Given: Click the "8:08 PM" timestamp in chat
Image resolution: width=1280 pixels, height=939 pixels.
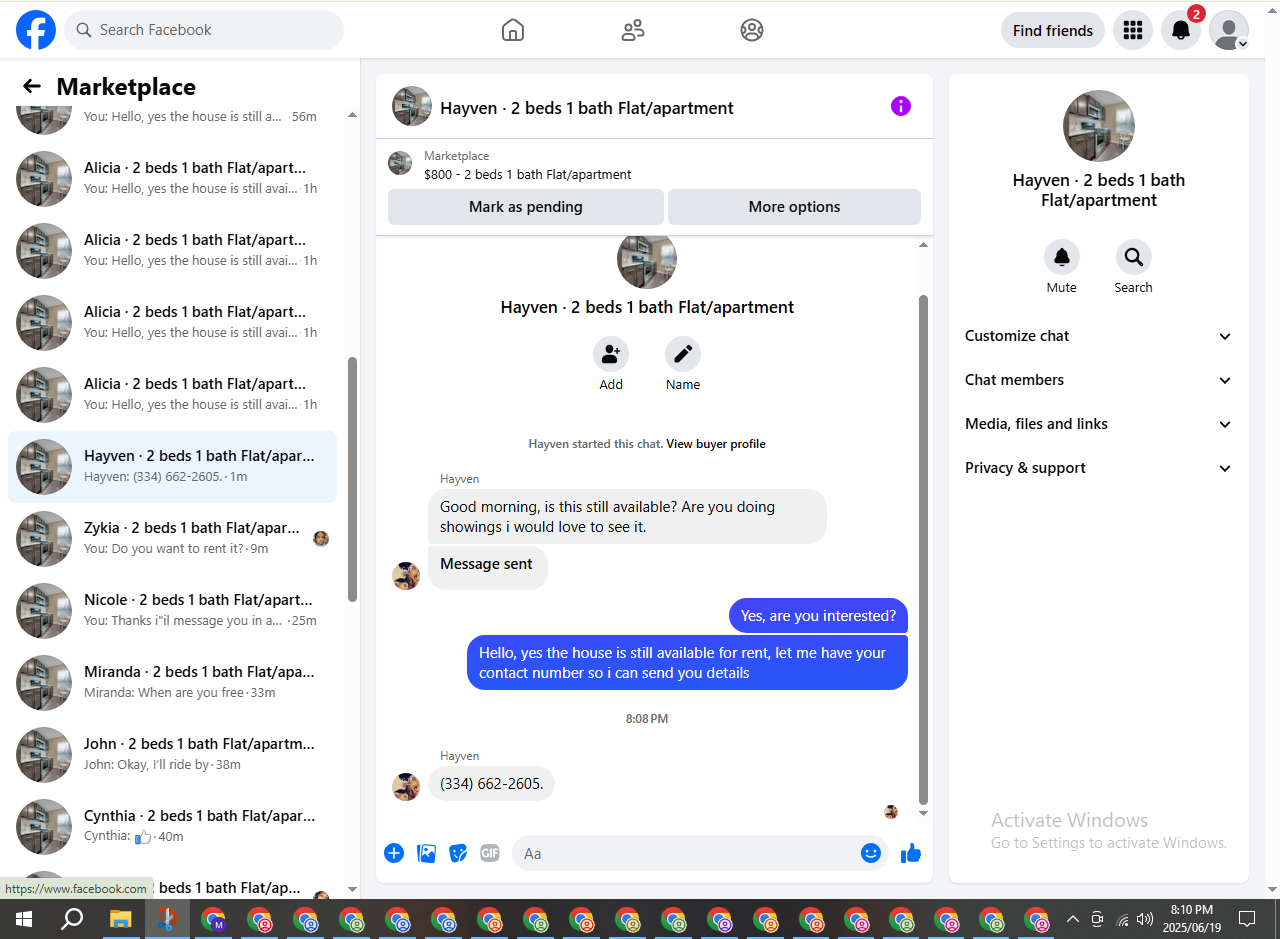Looking at the screenshot, I should (647, 719).
